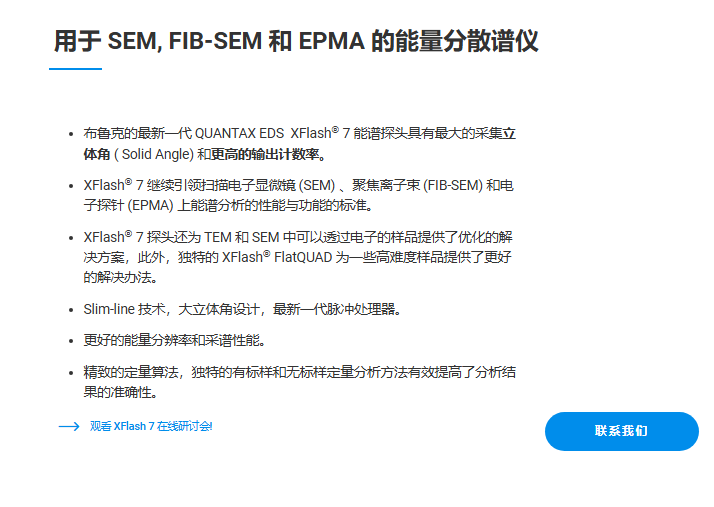Click the bullet dot before Slim-line 技术
714x507 pixels.
pos(71,310)
